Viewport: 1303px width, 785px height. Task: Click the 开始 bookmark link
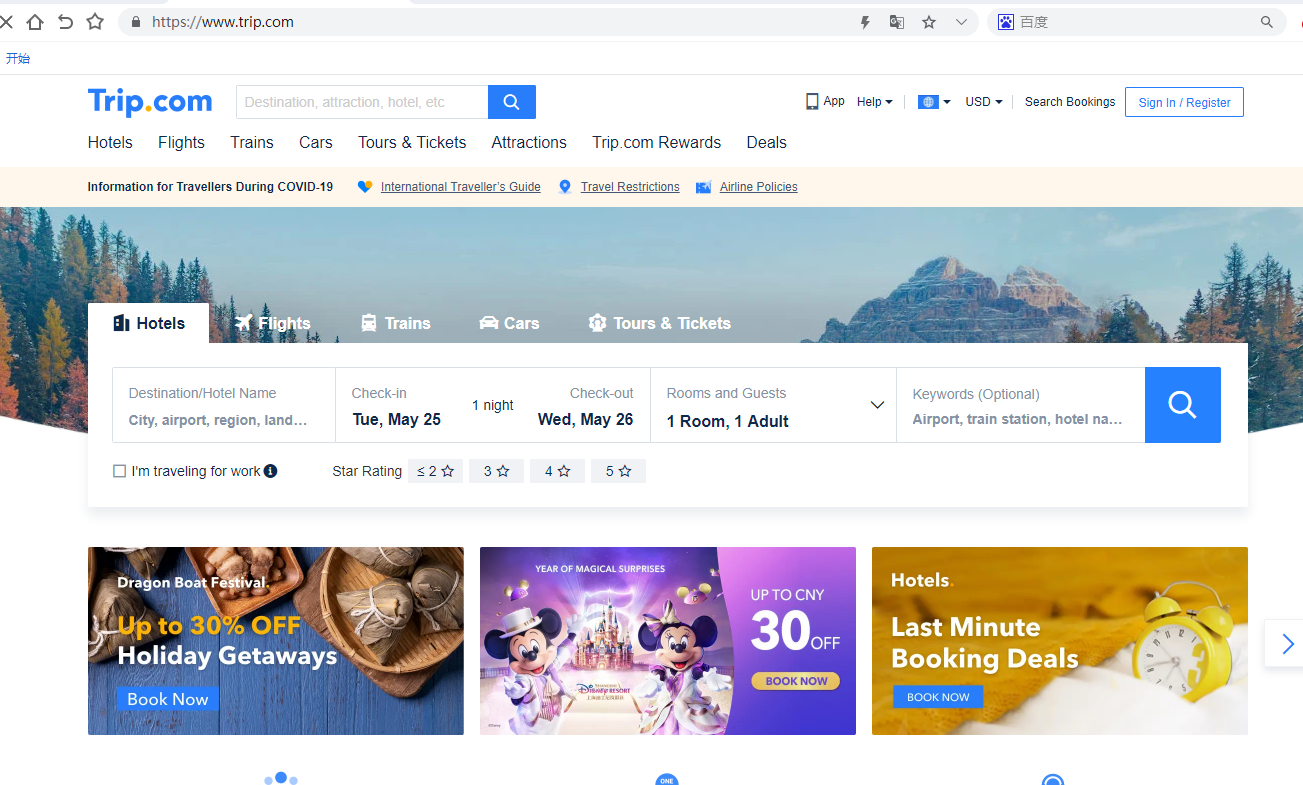[18, 59]
